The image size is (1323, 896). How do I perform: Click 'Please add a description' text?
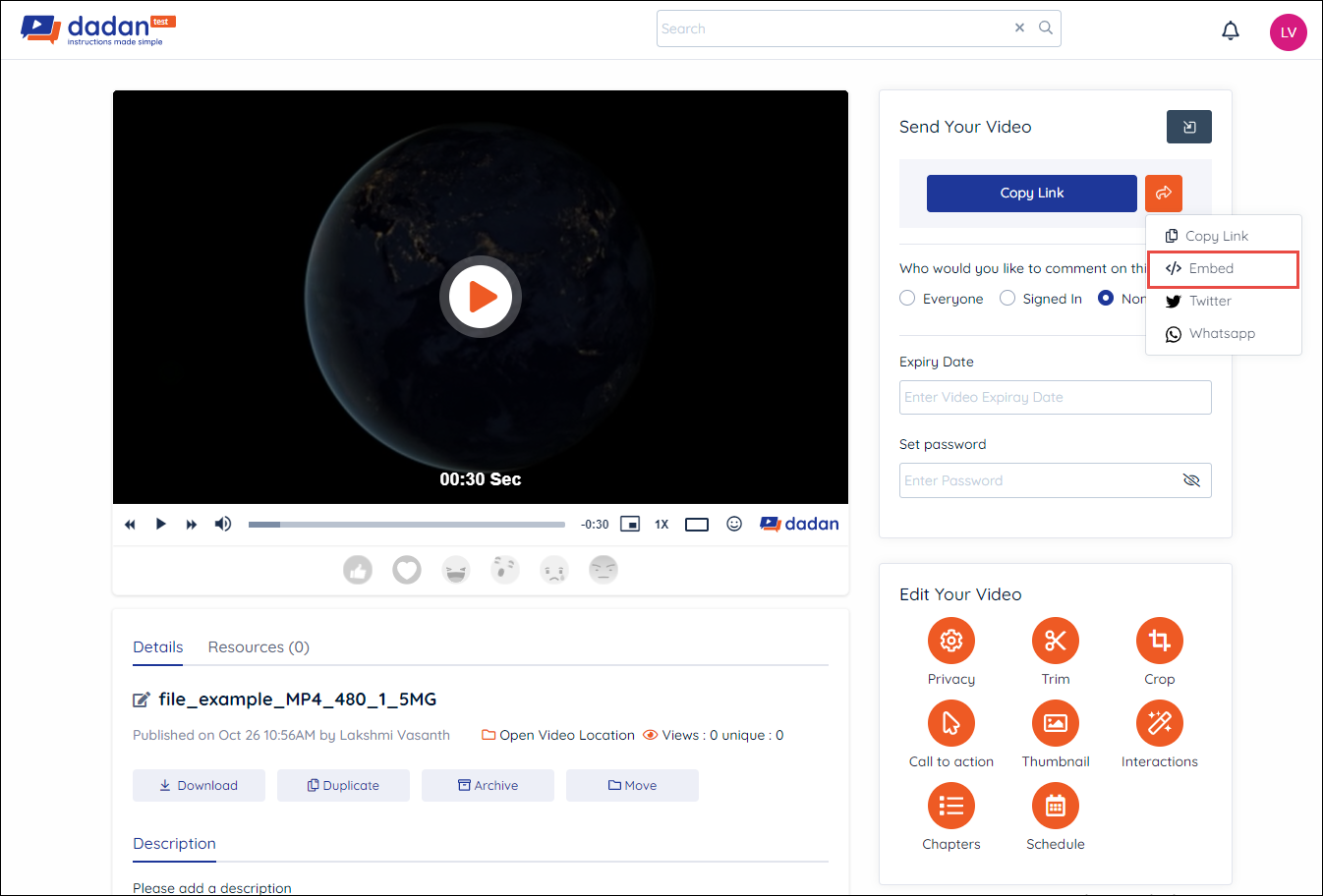click(x=212, y=888)
